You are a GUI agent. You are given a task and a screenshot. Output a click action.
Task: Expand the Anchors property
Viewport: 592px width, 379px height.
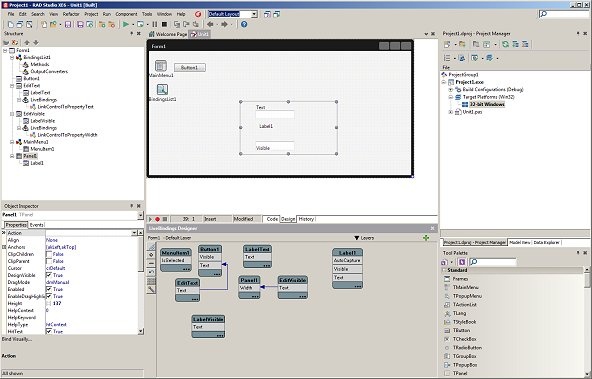4,247
